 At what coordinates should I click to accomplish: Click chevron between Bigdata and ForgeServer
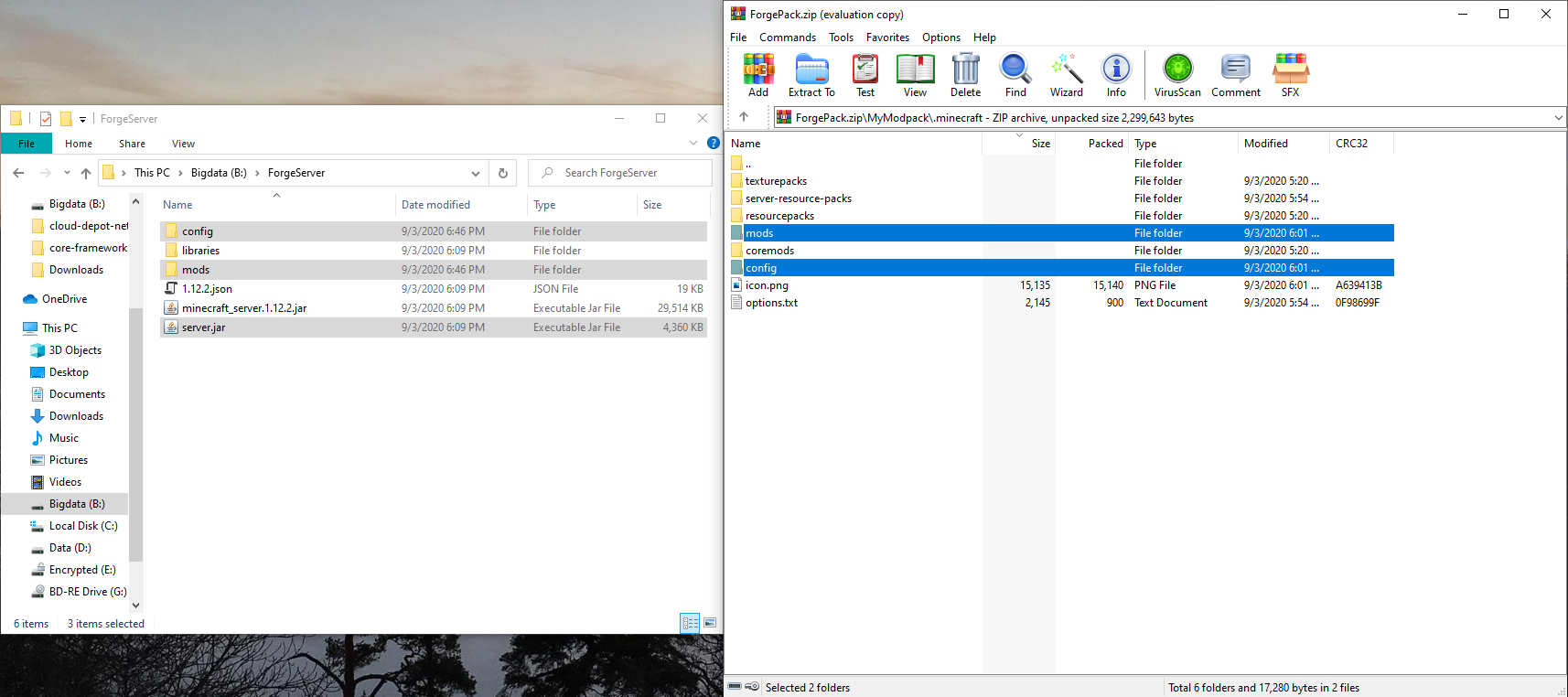tap(257, 173)
